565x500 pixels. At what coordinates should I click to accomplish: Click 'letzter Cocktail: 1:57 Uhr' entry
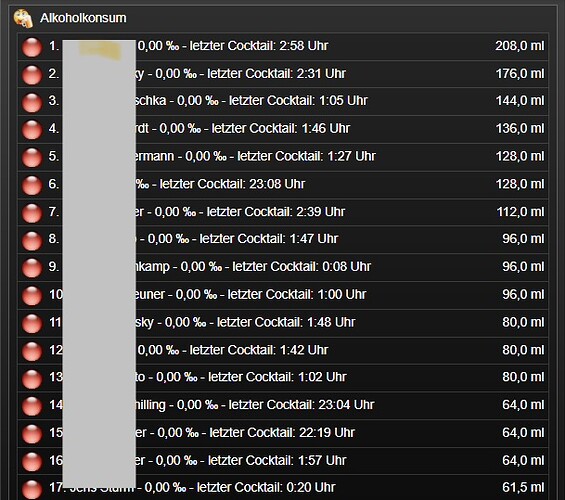[x=277, y=460]
